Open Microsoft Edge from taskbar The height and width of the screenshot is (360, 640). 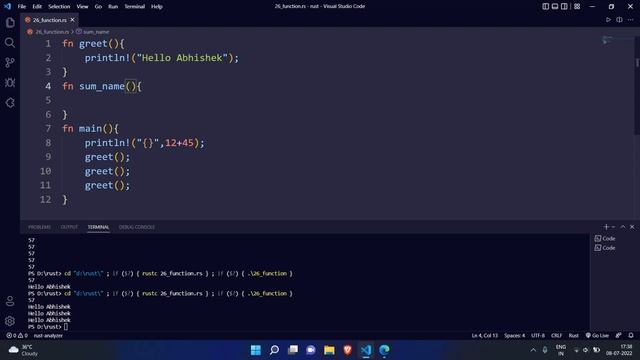(x=384, y=350)
